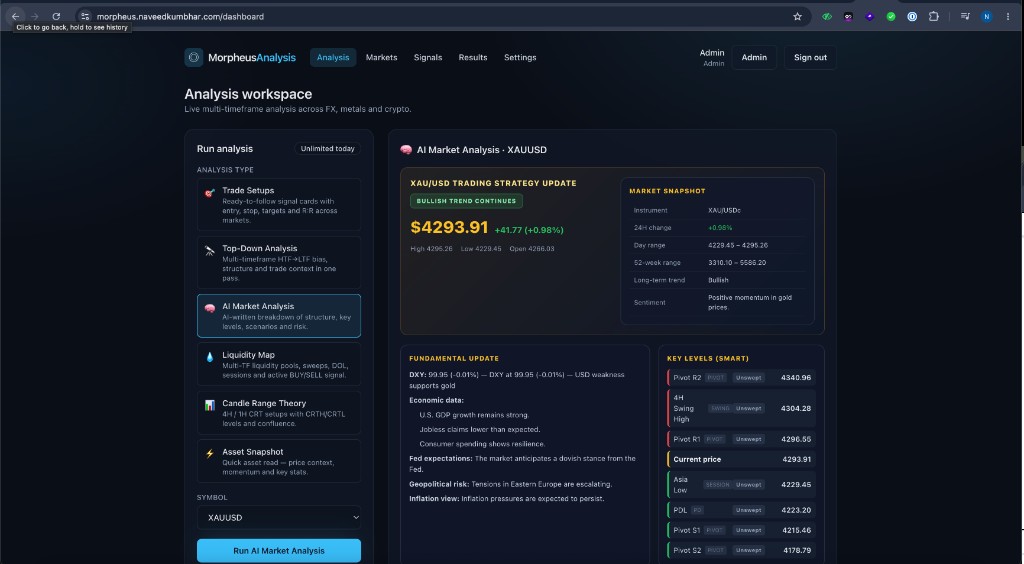Click the PDL level row
The height and width of the screenshot is (564, 1024).
(741, 510)
